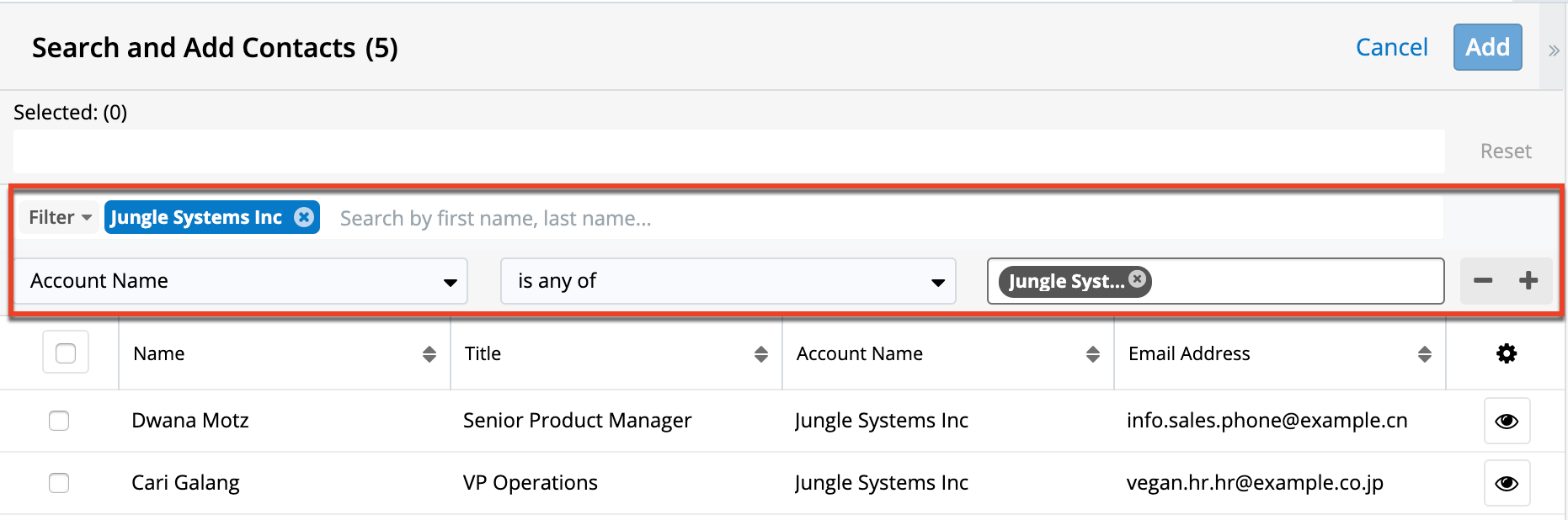
Task: Add a new filter row with plus icon
Action: pos(1528,281)
